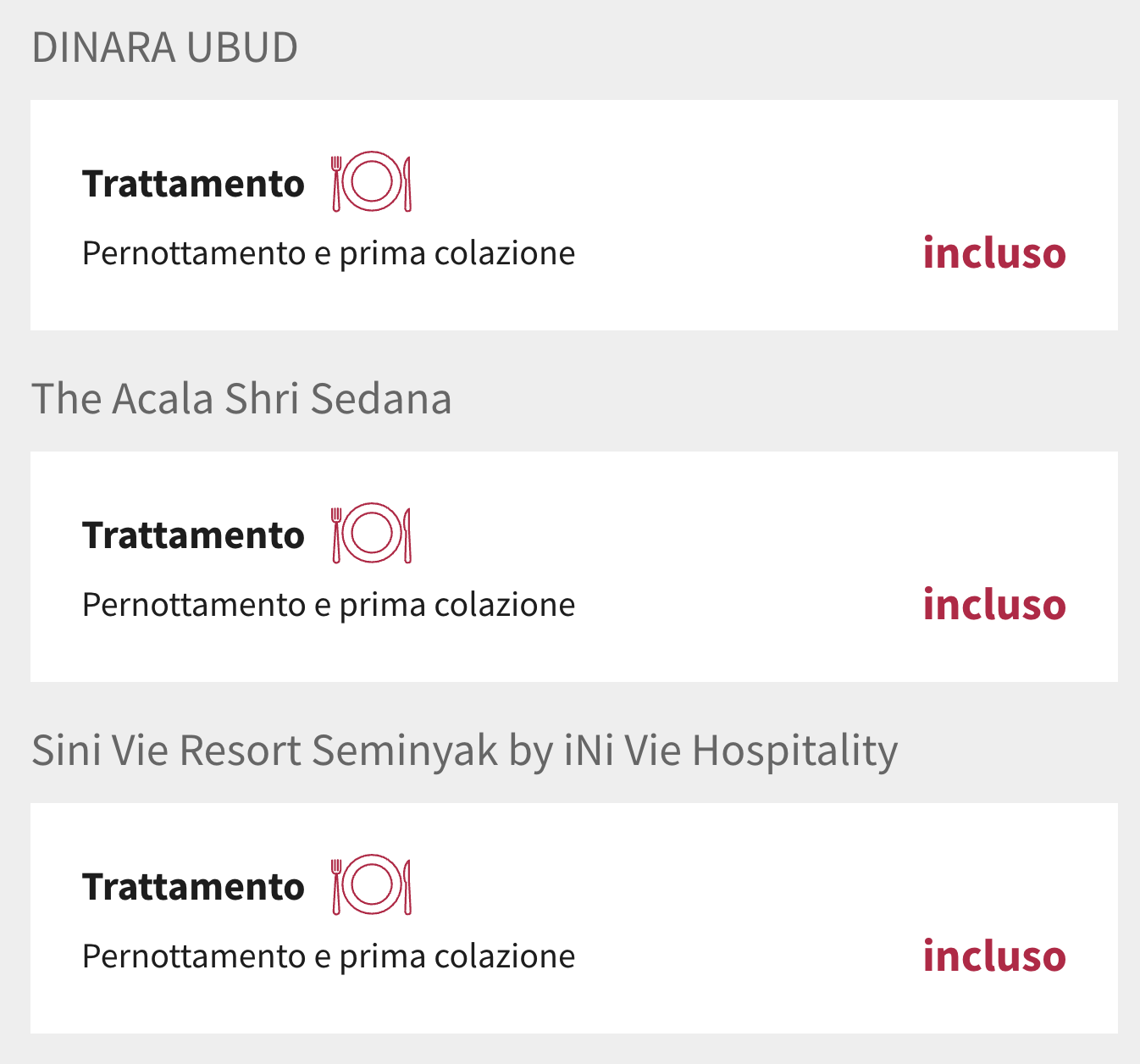
Task: Click 'incluso' in the DINARA UBUD card
Action: pos(994,253)
